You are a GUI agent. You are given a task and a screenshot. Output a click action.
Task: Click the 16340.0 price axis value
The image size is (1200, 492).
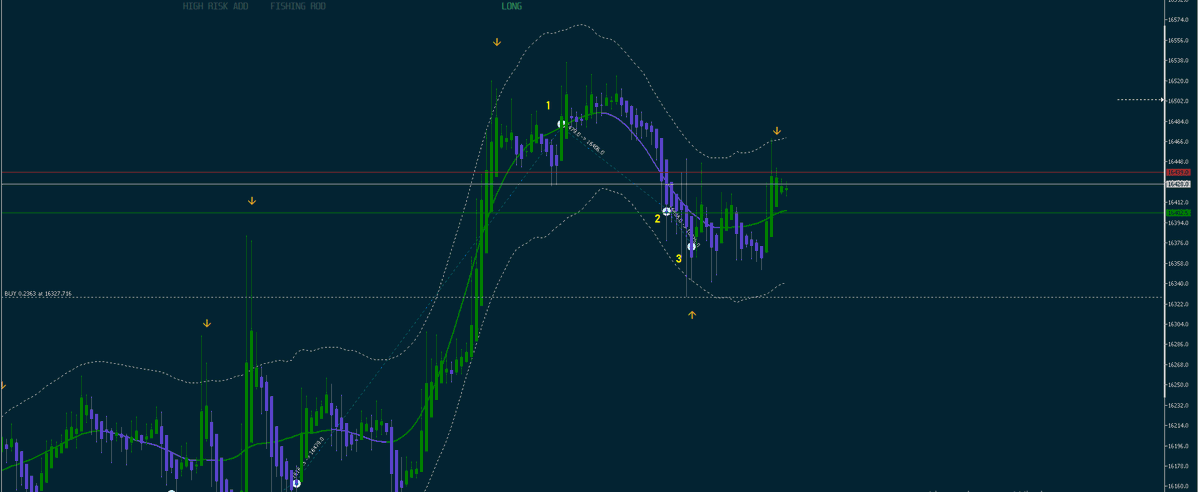(x=1177, y=284)
